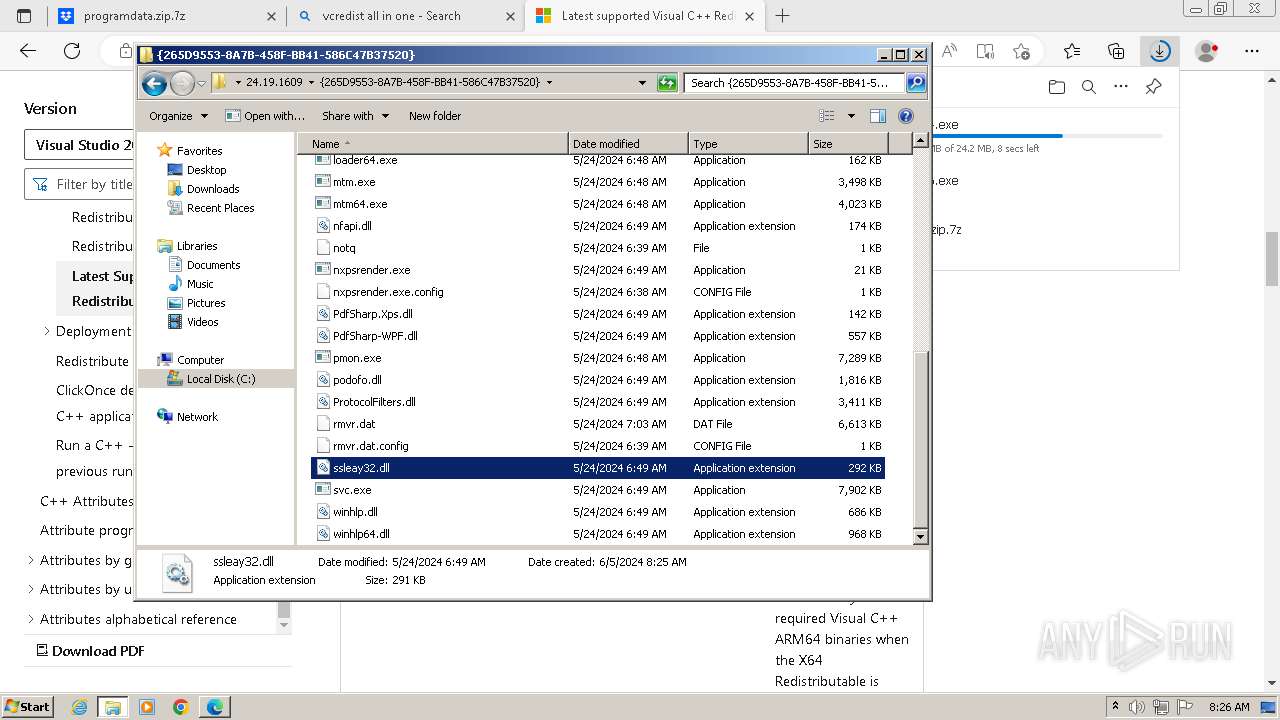Pin the downloads panel
Viewport: 1280px width, 720px height.
[x=1153, y=87]
